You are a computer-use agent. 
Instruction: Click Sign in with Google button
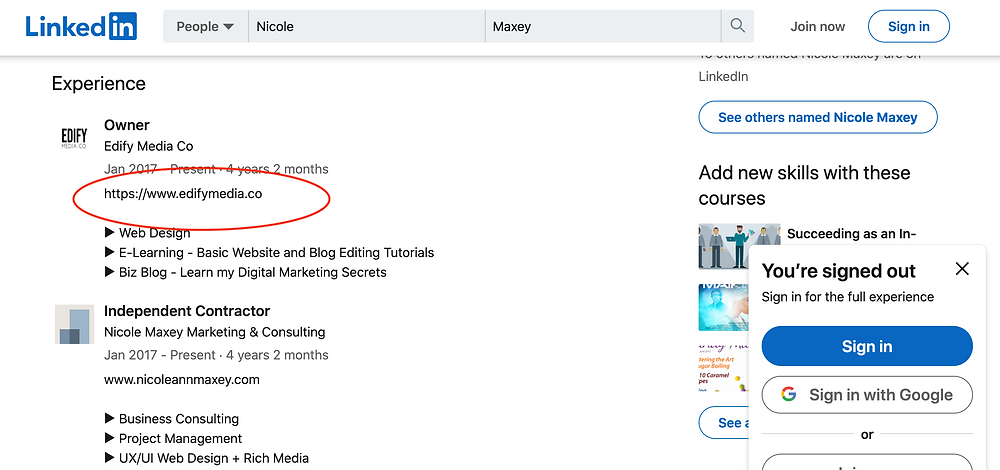pyautogui.click(x=867, y=395)
